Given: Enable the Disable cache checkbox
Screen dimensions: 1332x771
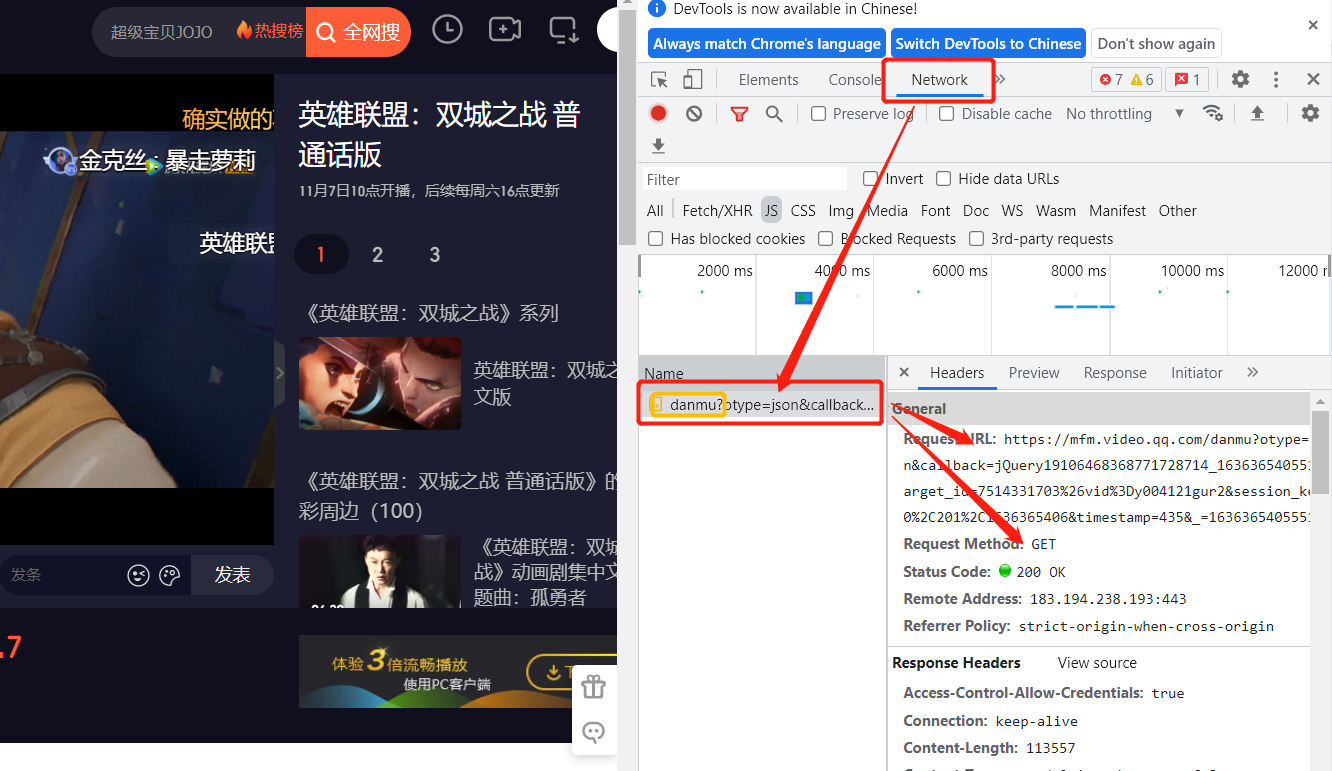Looking at the screenshot, I should (947, 114).
